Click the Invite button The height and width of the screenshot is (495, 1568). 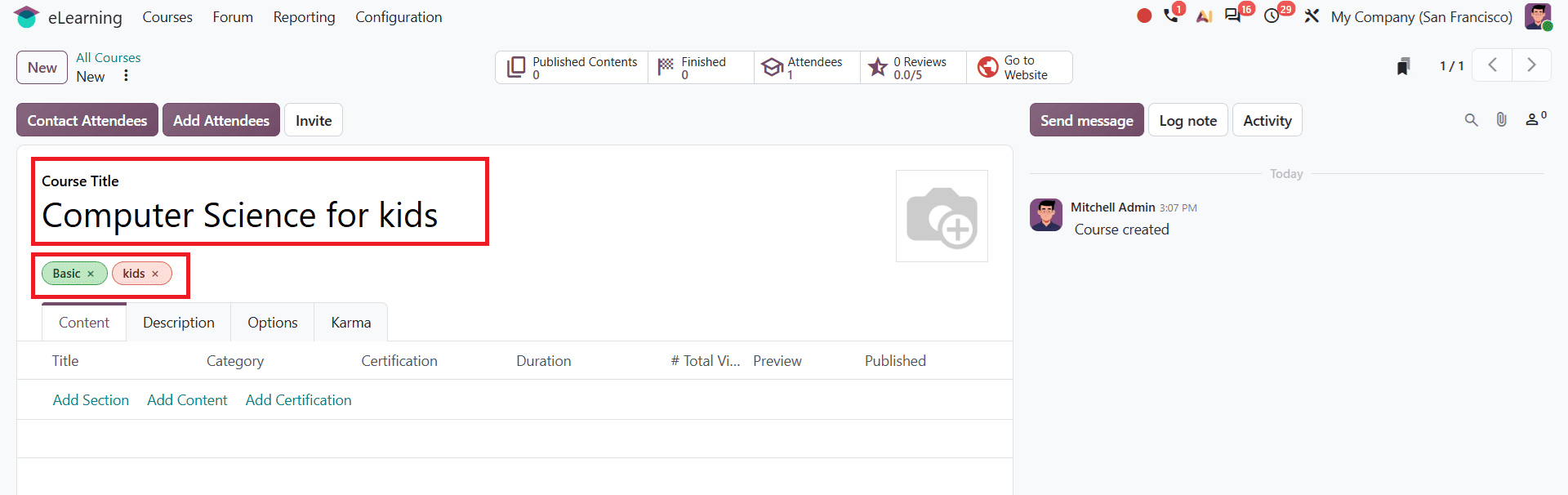(314, 120)
